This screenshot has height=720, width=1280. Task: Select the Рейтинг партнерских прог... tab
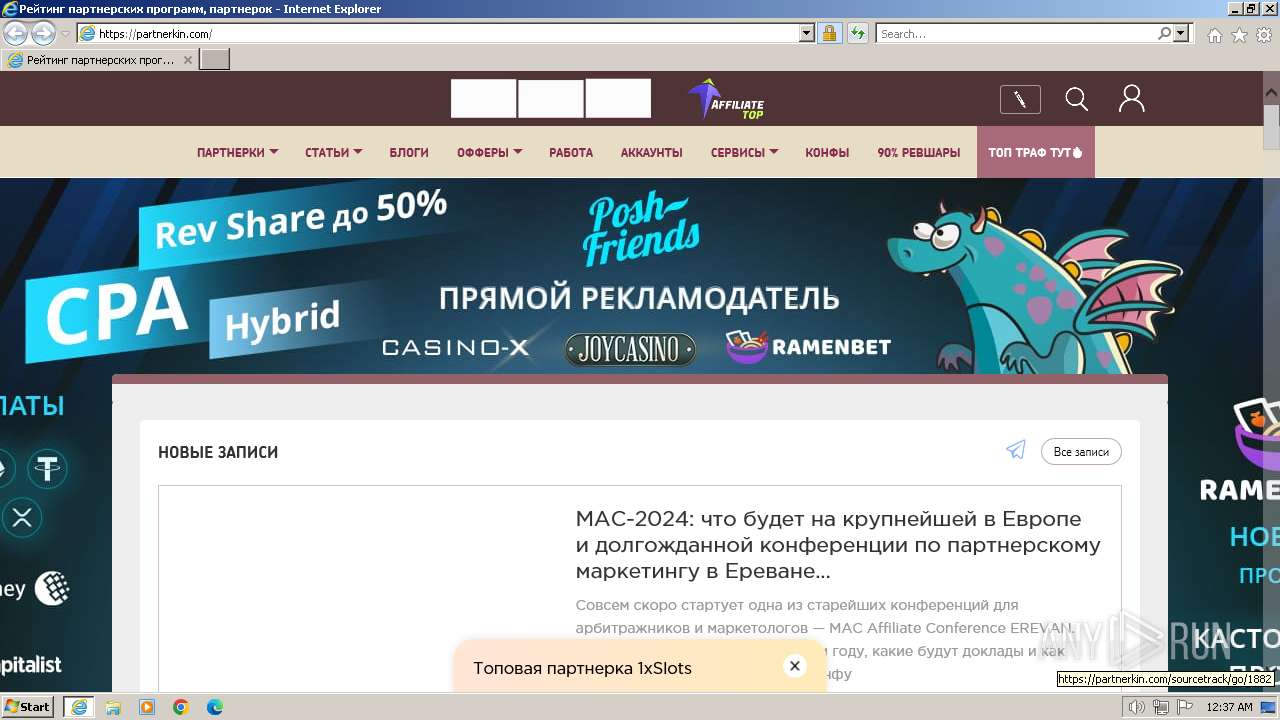click(x=100, y=60)
